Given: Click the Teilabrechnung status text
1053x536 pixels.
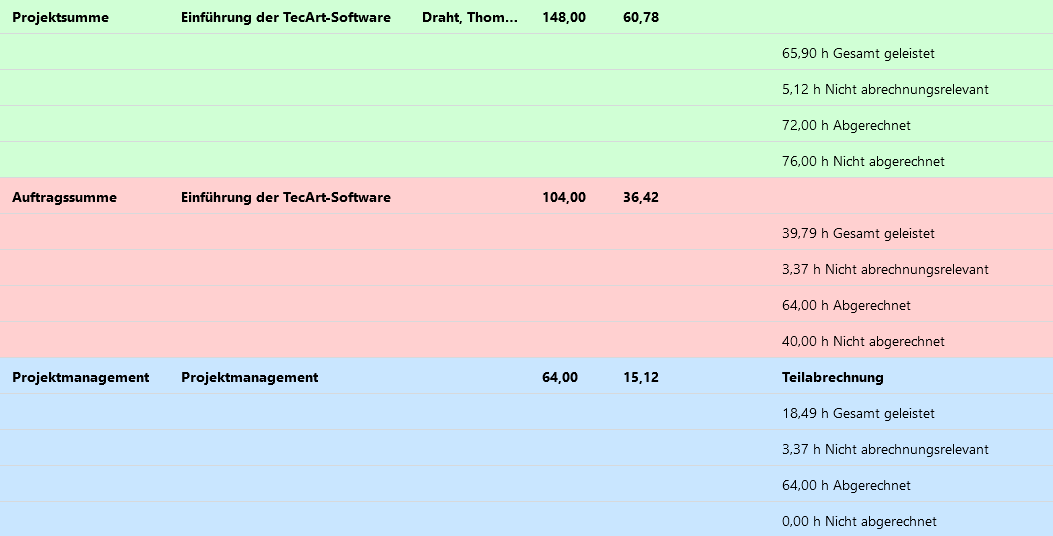Looking at the screenshot, I should [833, 377].
